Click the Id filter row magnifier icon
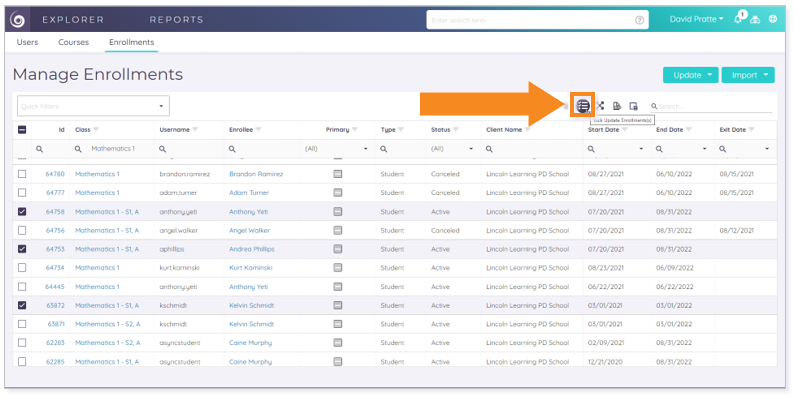This screenshot has width=795, height=398. pyautogui.click(x=40, y=149)
